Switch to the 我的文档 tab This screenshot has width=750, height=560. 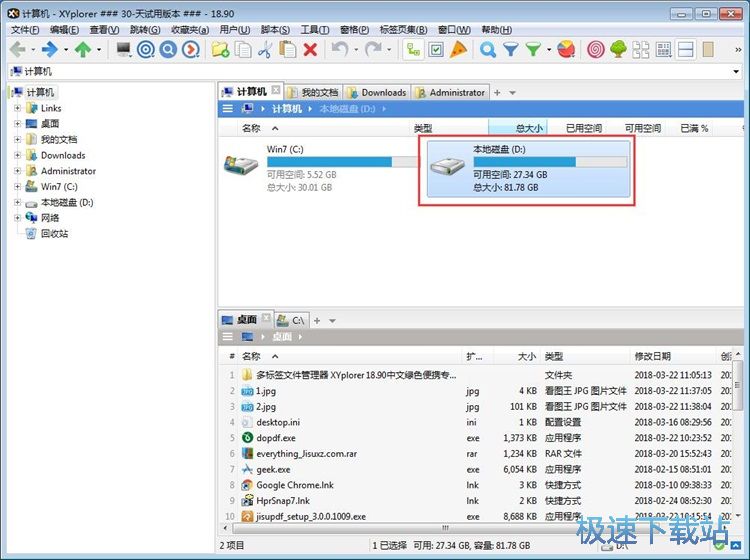(x=314, y=92)
